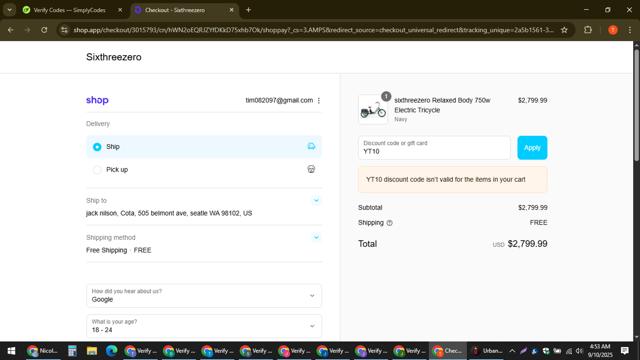
Task: Open a new browser tab
Action: click(x=248, y=10)
